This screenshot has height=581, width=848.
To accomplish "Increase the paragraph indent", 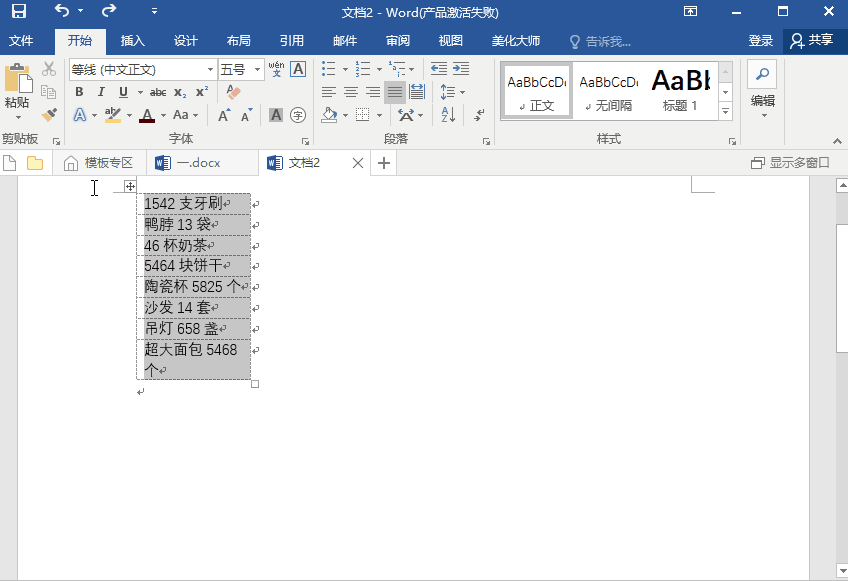I will [460, 69].
